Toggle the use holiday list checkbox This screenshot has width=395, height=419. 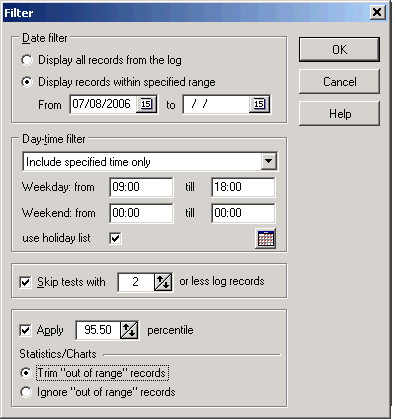(115, 238)
